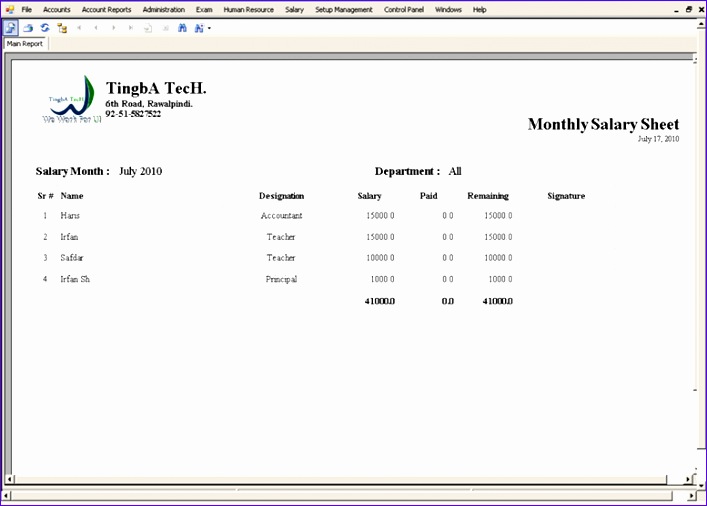Go to next page arrow icon

coord(113,28)
